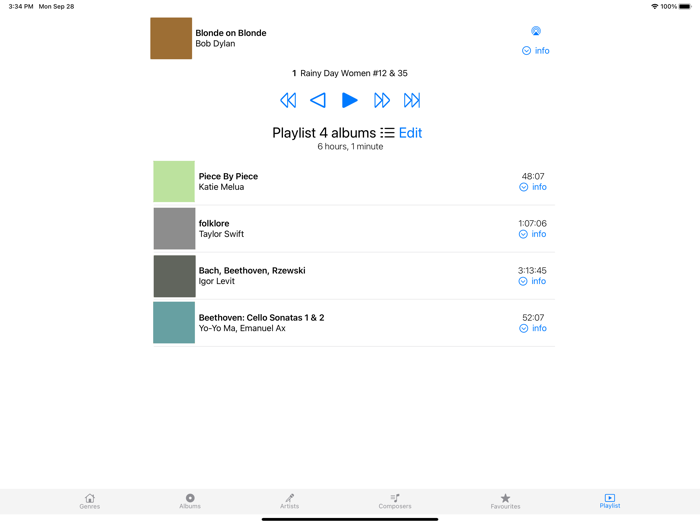Screen dimensions: 700x525
Task: Go to the Artists tab
Action: (290, 501)
